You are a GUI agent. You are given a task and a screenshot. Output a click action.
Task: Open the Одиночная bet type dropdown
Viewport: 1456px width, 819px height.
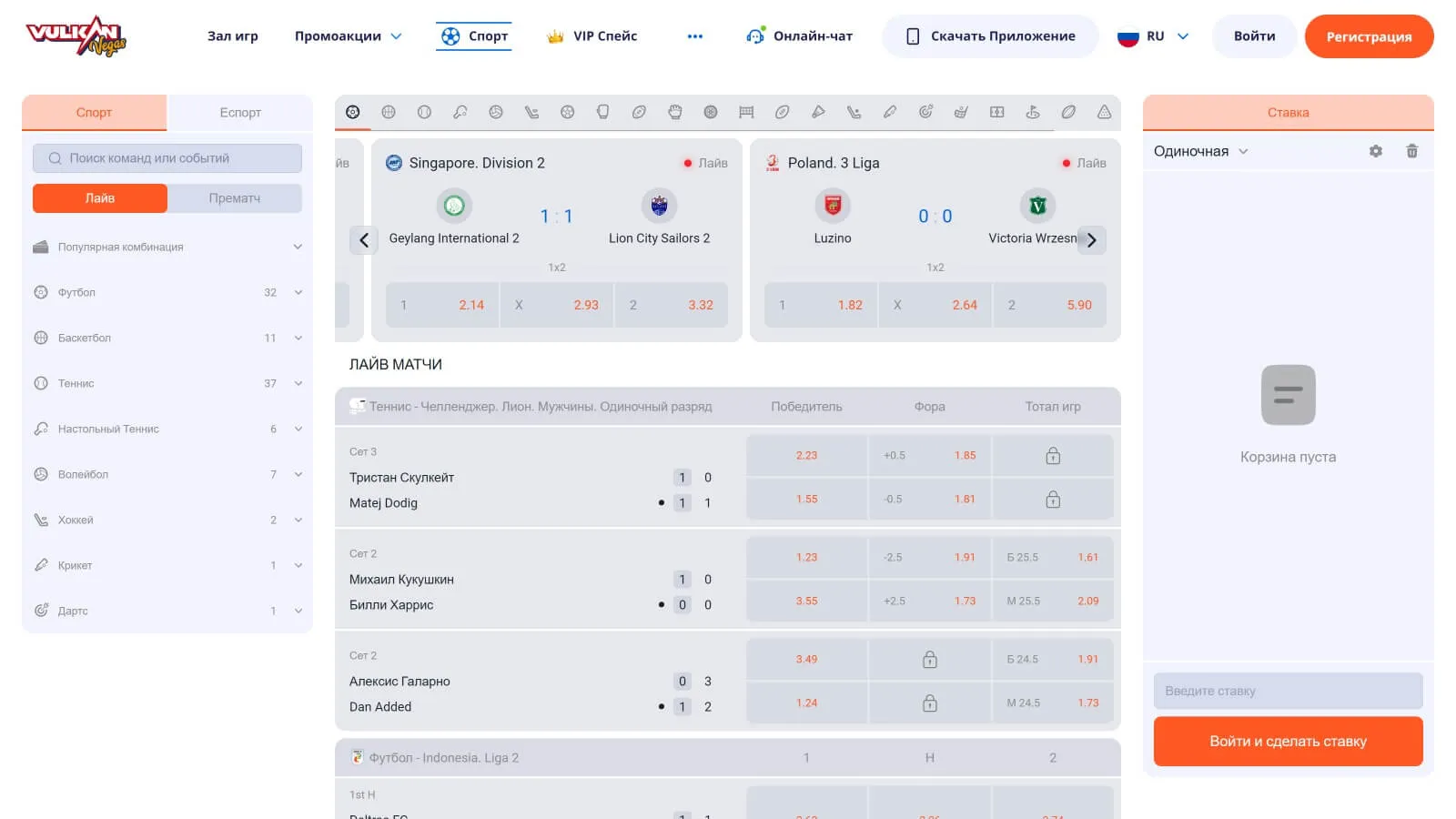[x=1200, y=151]
